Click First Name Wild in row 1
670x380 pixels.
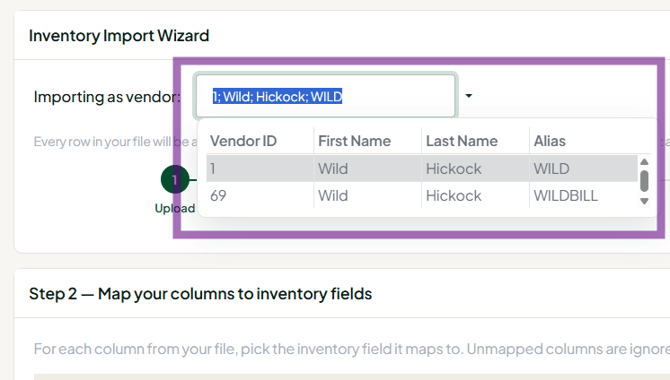click(x=333, y=169)
